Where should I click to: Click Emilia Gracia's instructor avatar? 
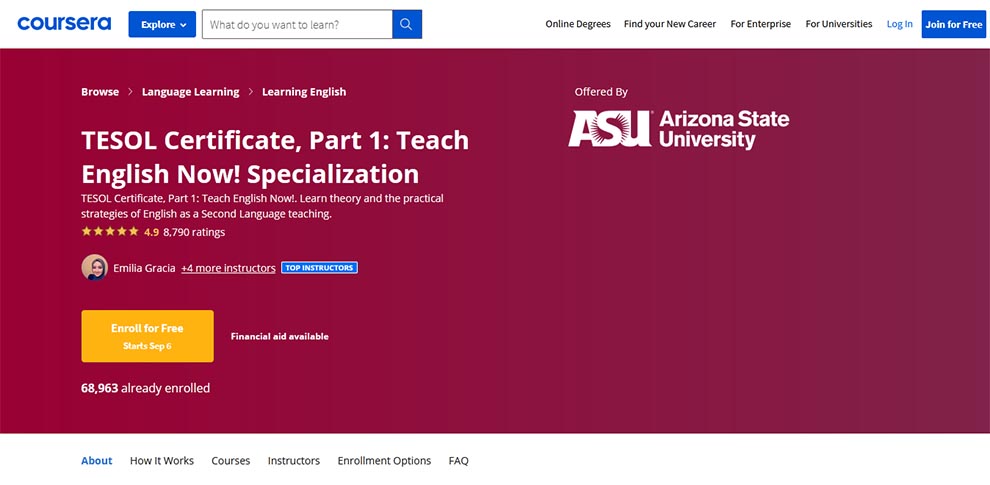point(95,267)
